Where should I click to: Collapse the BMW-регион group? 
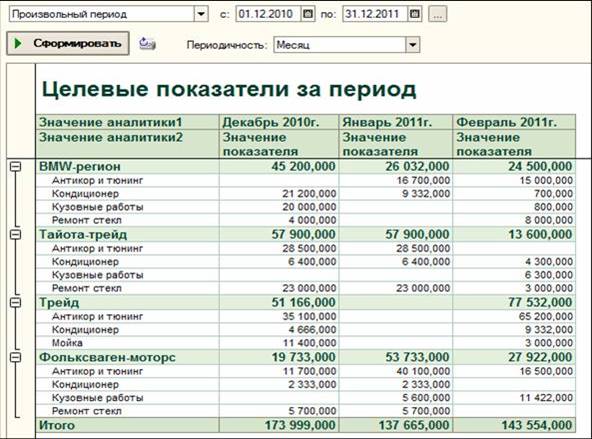[16, 166]
